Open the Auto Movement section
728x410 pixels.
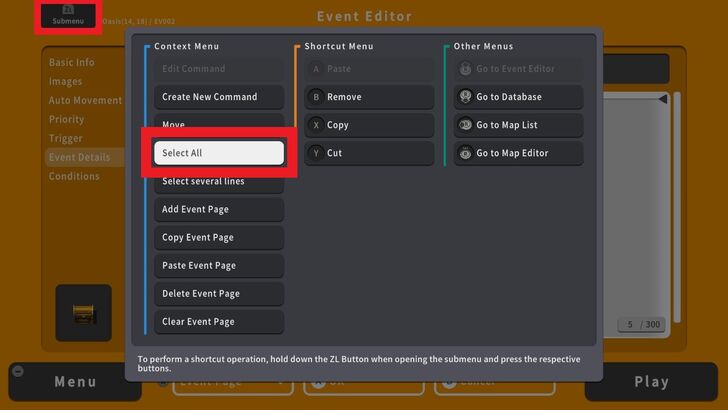point(85,100)
